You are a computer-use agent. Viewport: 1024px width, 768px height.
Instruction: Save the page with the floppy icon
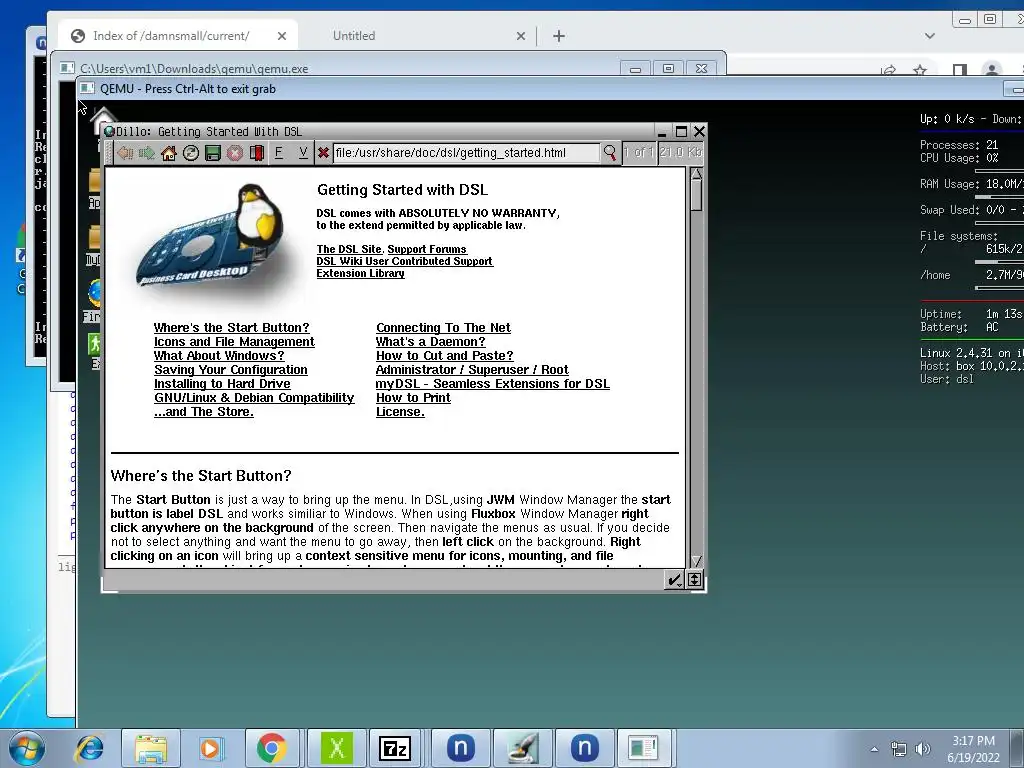click(x=212, y=153)
